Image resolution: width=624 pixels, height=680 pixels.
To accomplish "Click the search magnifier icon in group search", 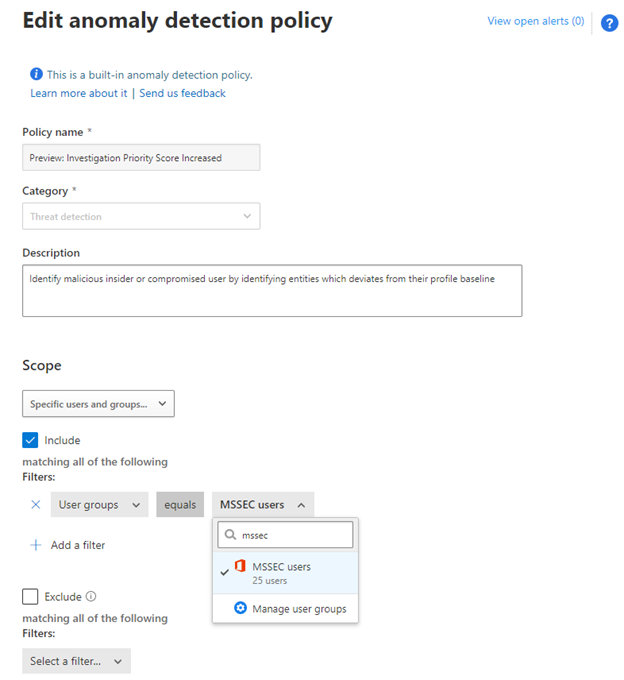I will (229, 535).
